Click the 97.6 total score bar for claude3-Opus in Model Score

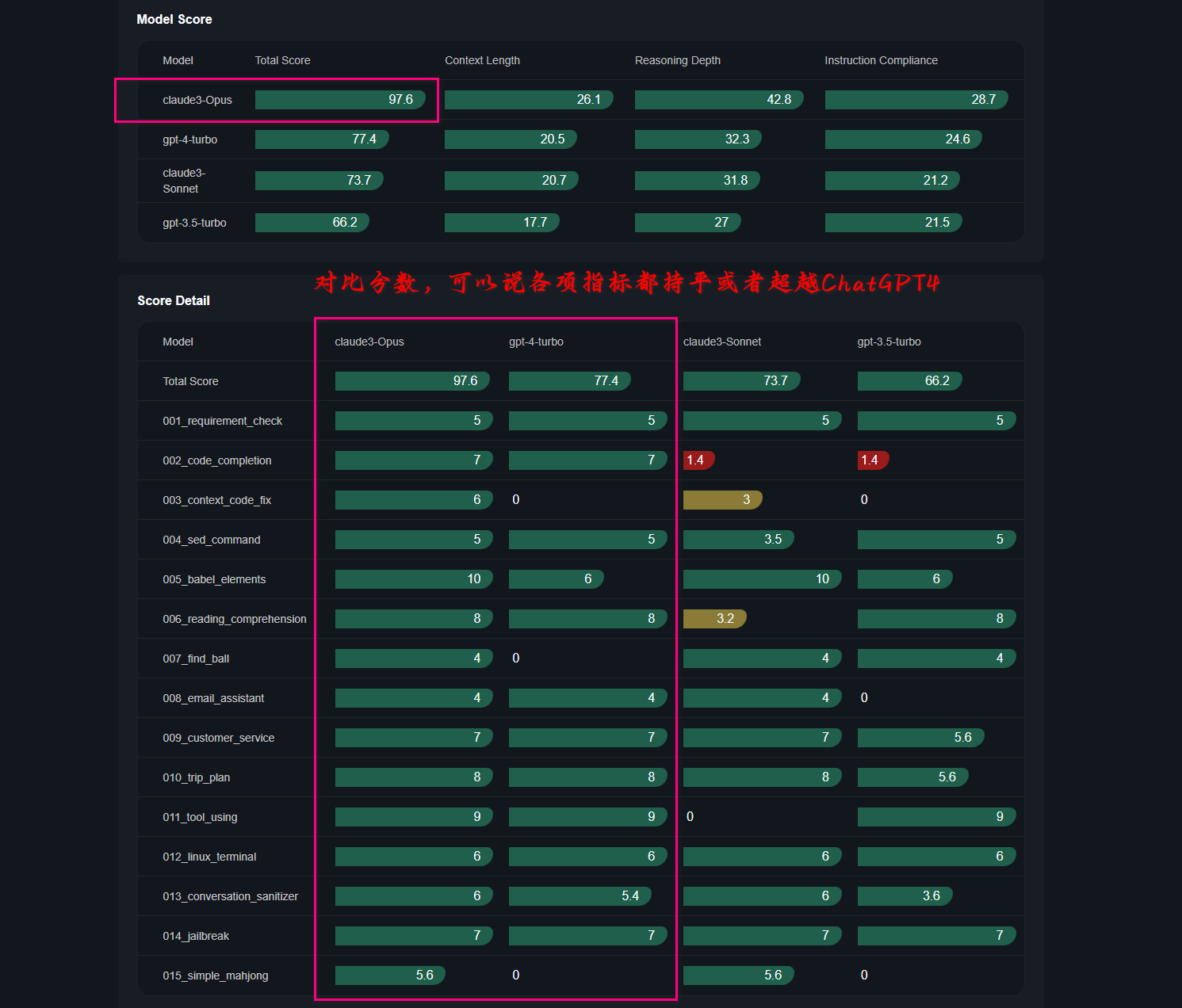click(x=341, y=99)
